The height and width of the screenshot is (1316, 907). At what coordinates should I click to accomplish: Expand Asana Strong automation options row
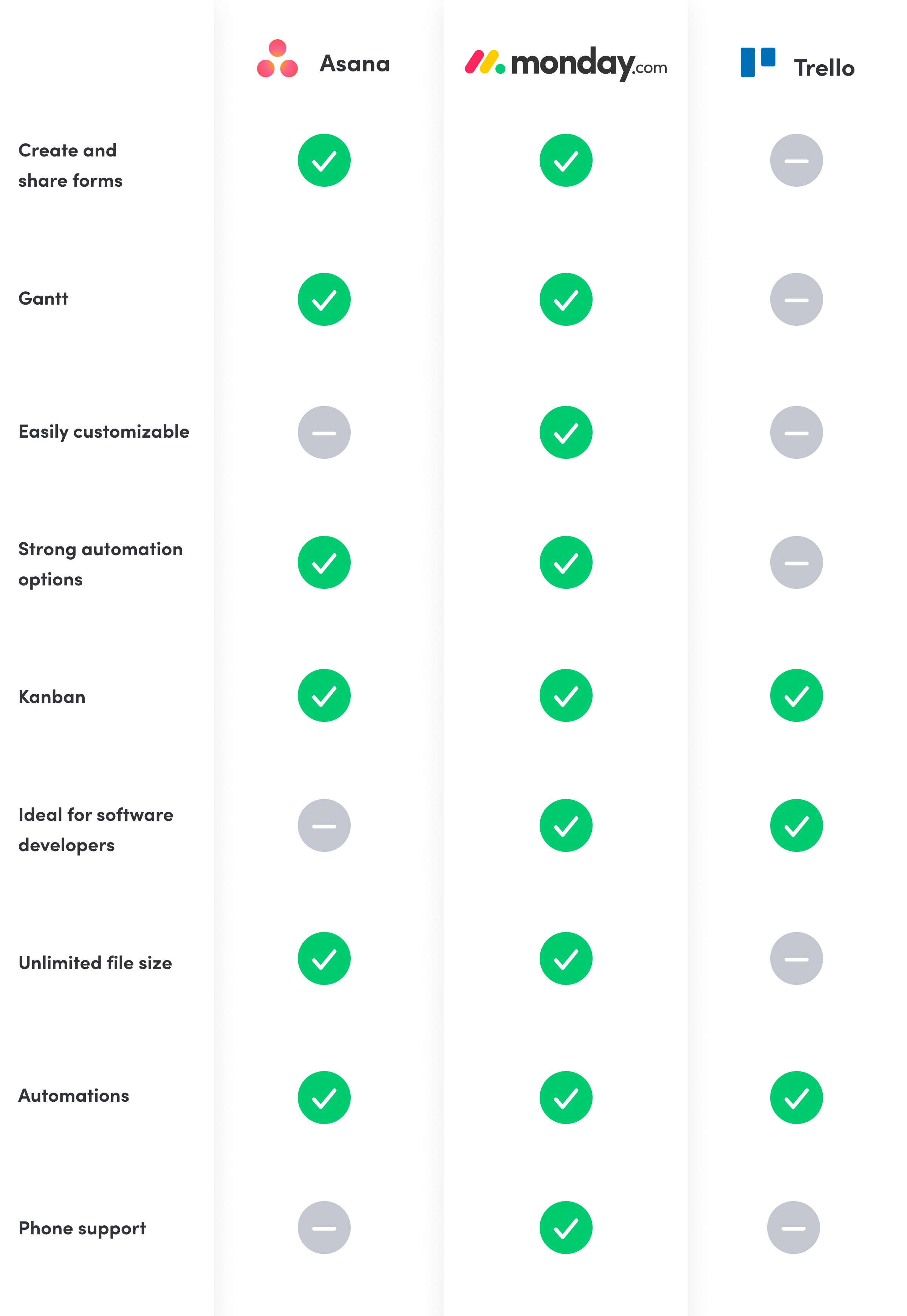pos(324,562)
